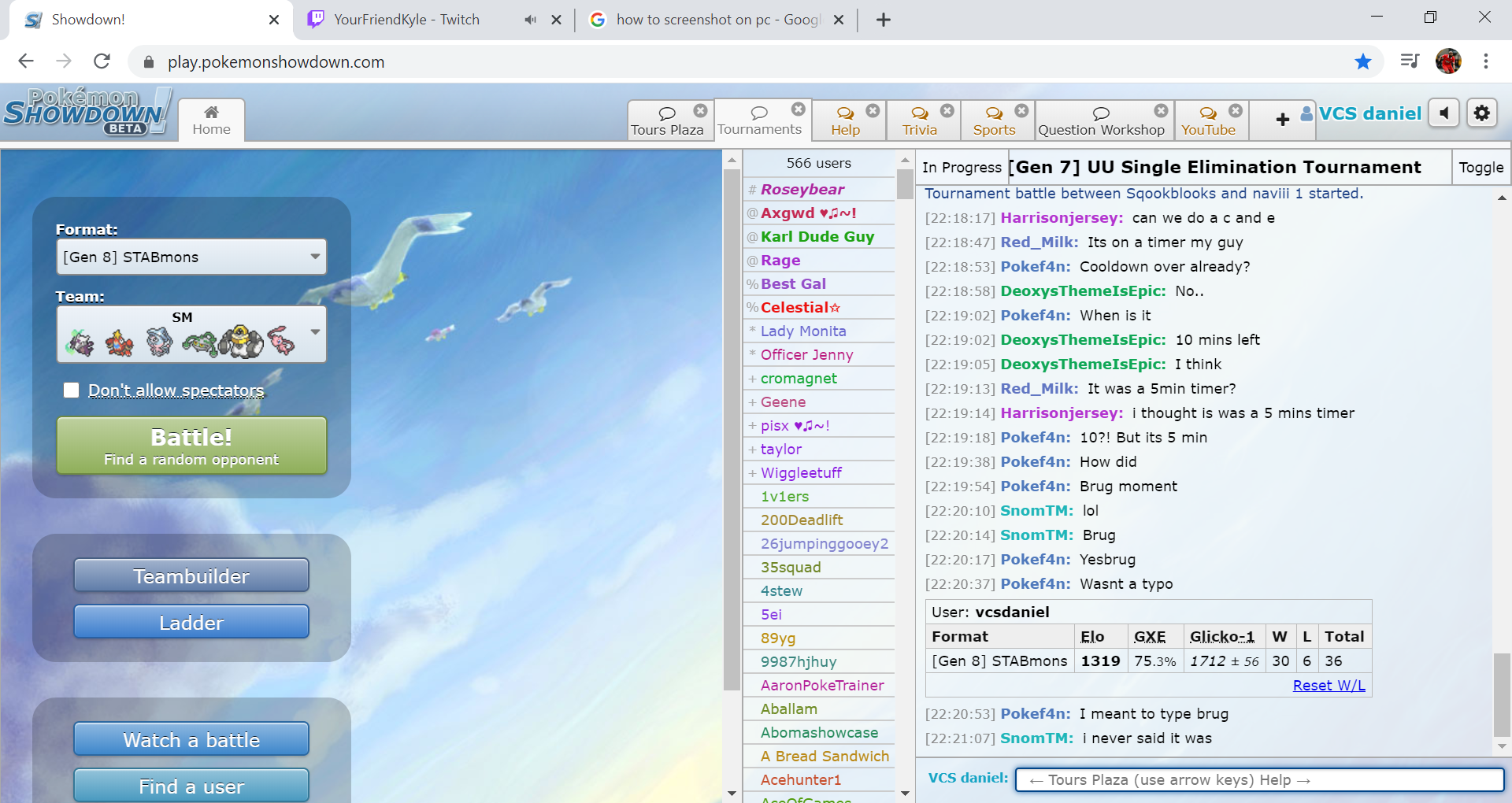Screen dimensions: 1512x803
Task: Click Watch a battle button
Action: 191,739
